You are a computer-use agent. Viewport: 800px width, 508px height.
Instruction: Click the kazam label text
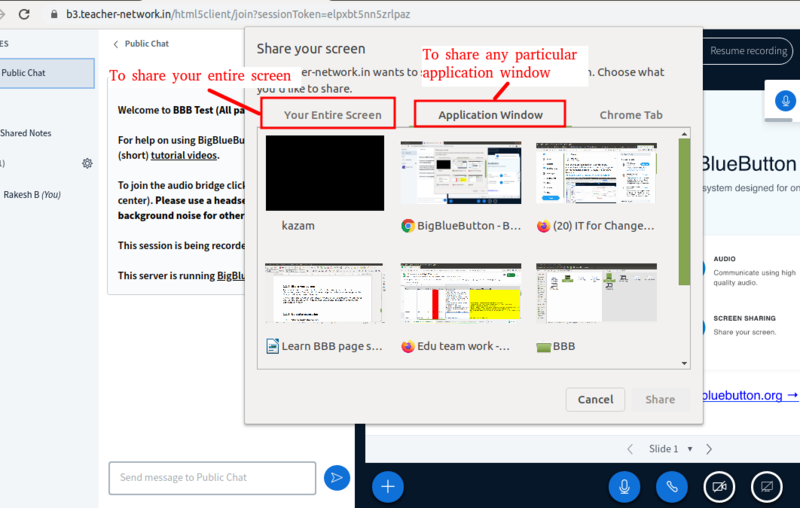click(298, 225)
